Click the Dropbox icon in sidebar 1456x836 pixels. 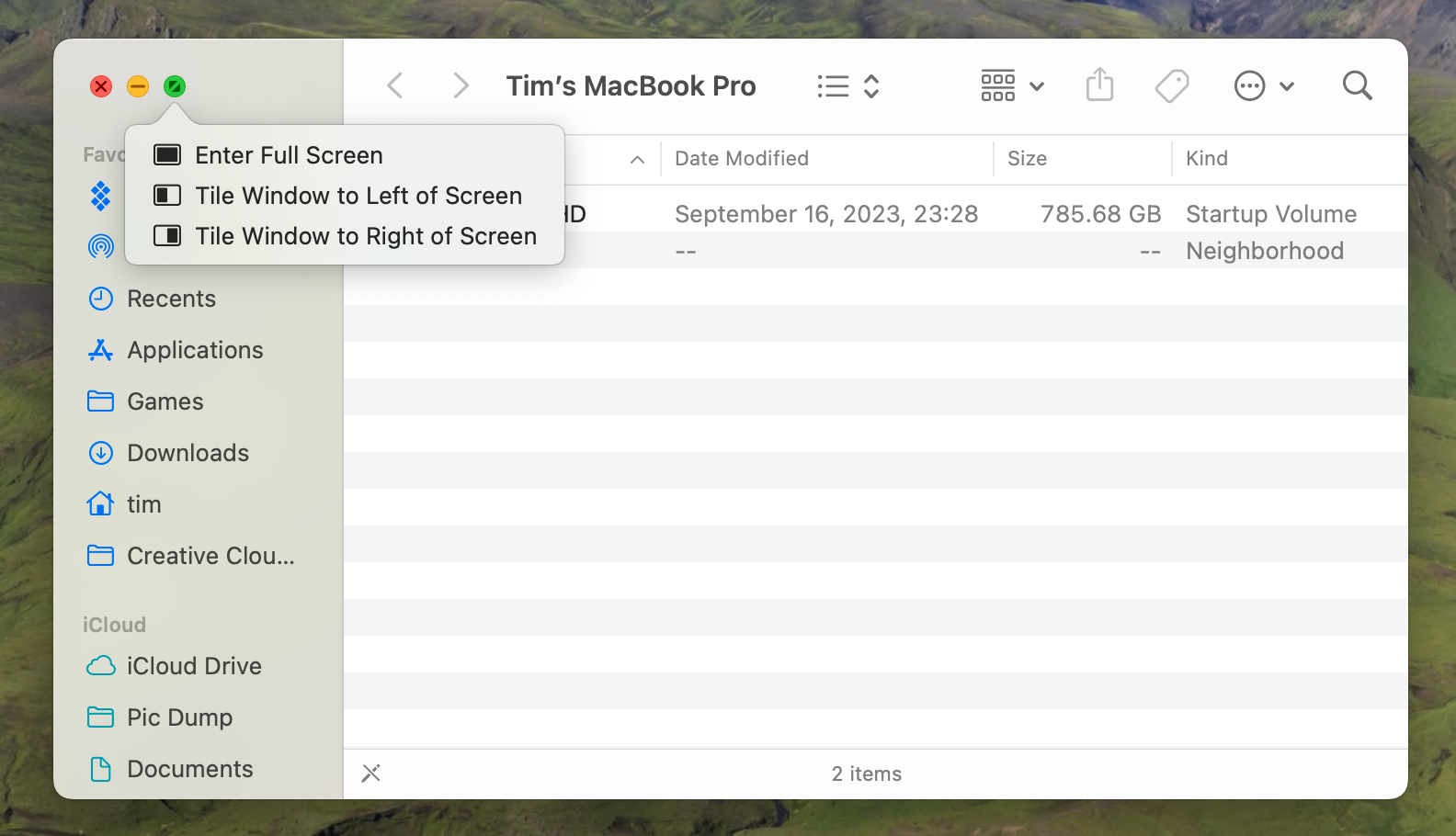(x=100, y=196)
